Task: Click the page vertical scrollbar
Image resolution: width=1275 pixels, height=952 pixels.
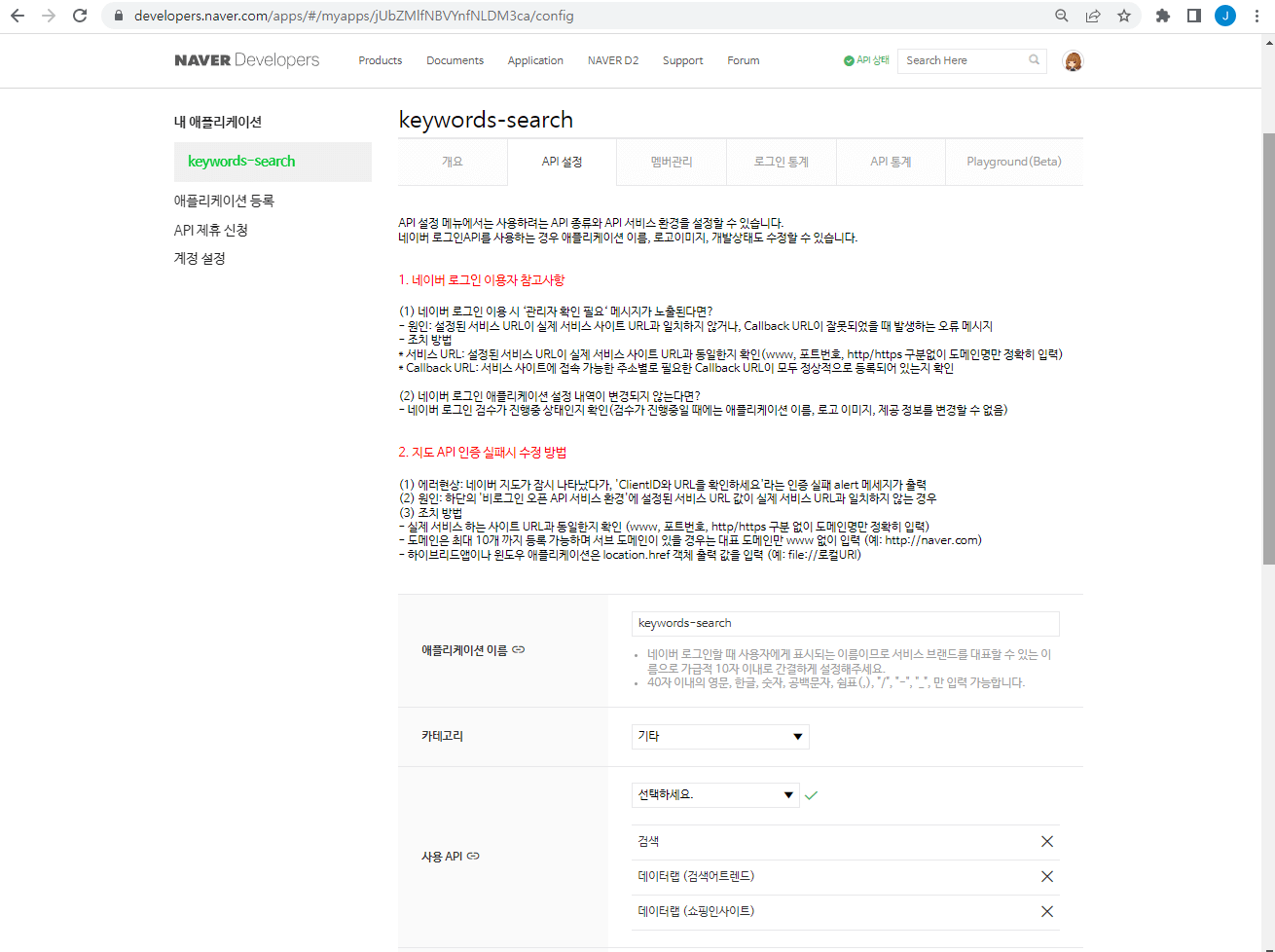Action: [1268, 348]
